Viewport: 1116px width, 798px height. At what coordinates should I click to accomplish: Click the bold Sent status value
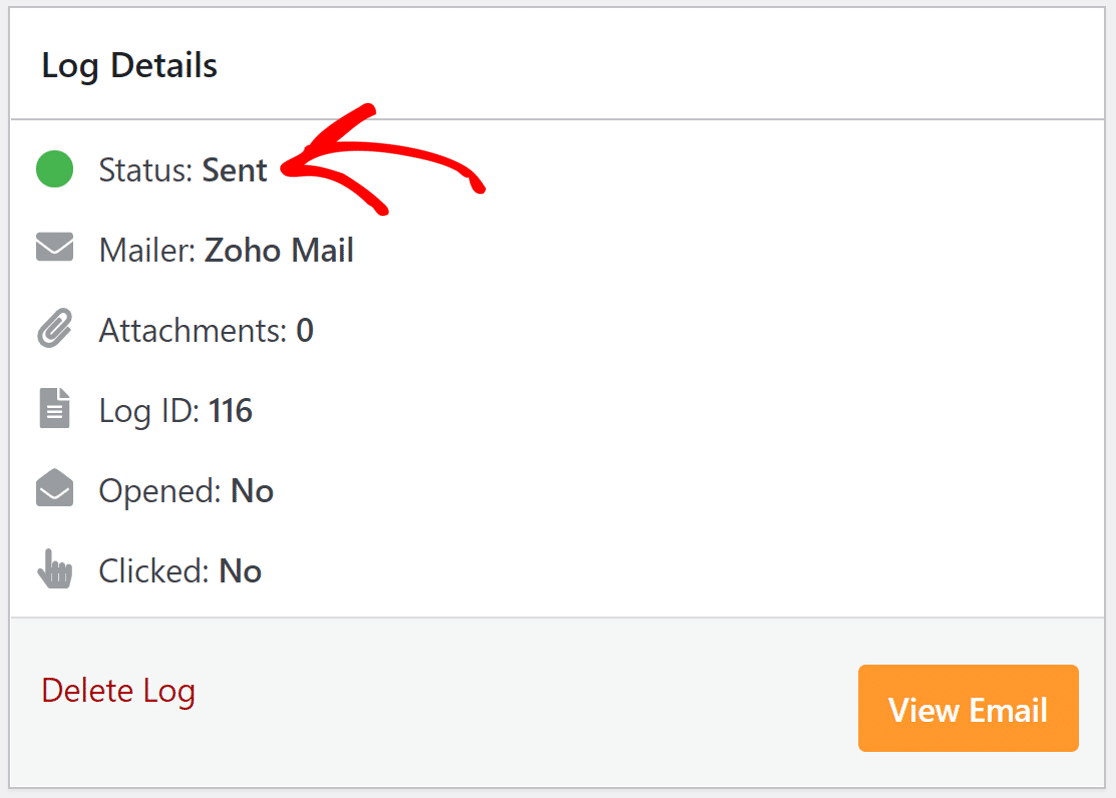pyautogui.click(x=236, y=169)
